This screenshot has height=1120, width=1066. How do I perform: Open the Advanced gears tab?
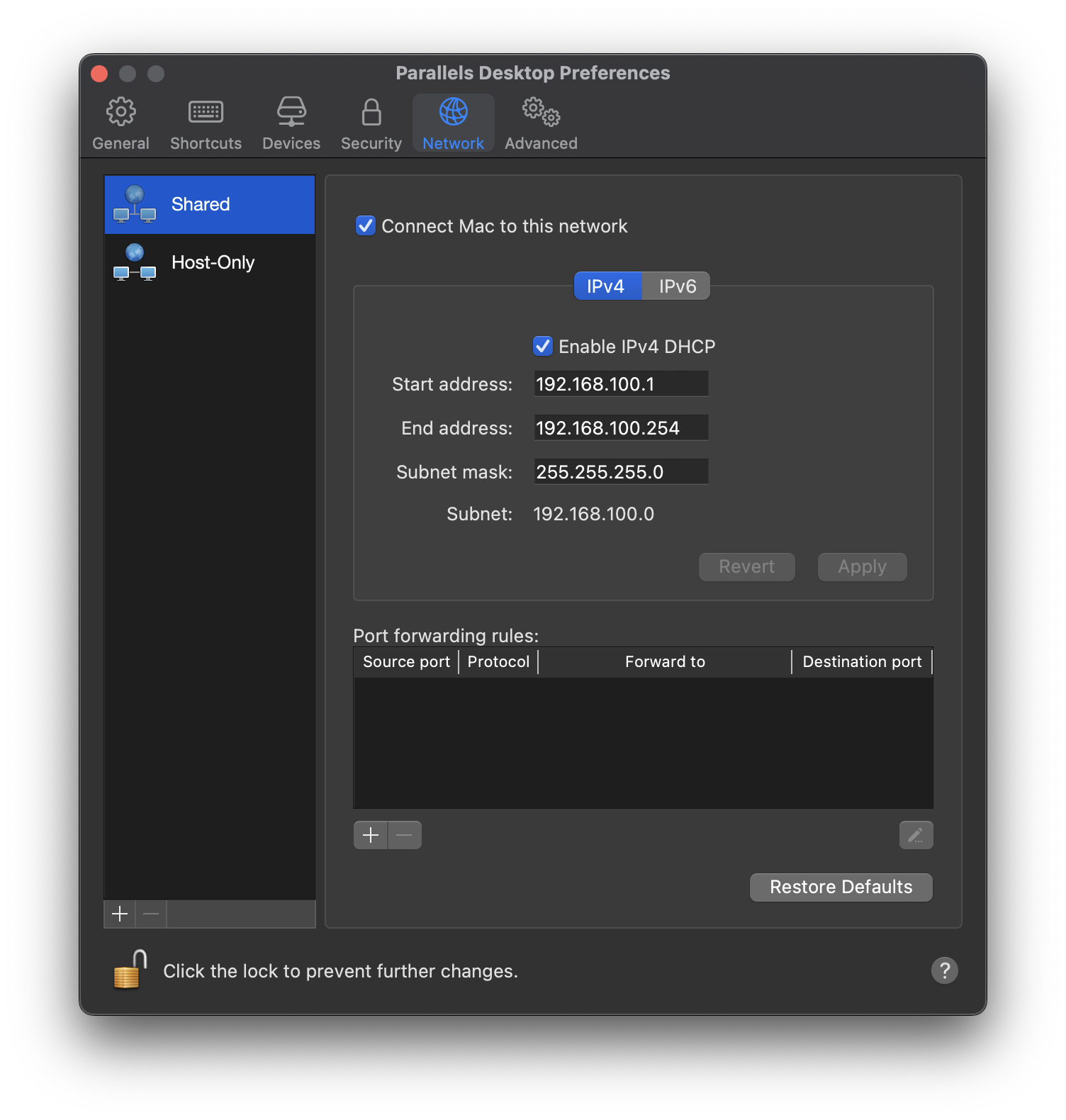(x=541, y=124)
